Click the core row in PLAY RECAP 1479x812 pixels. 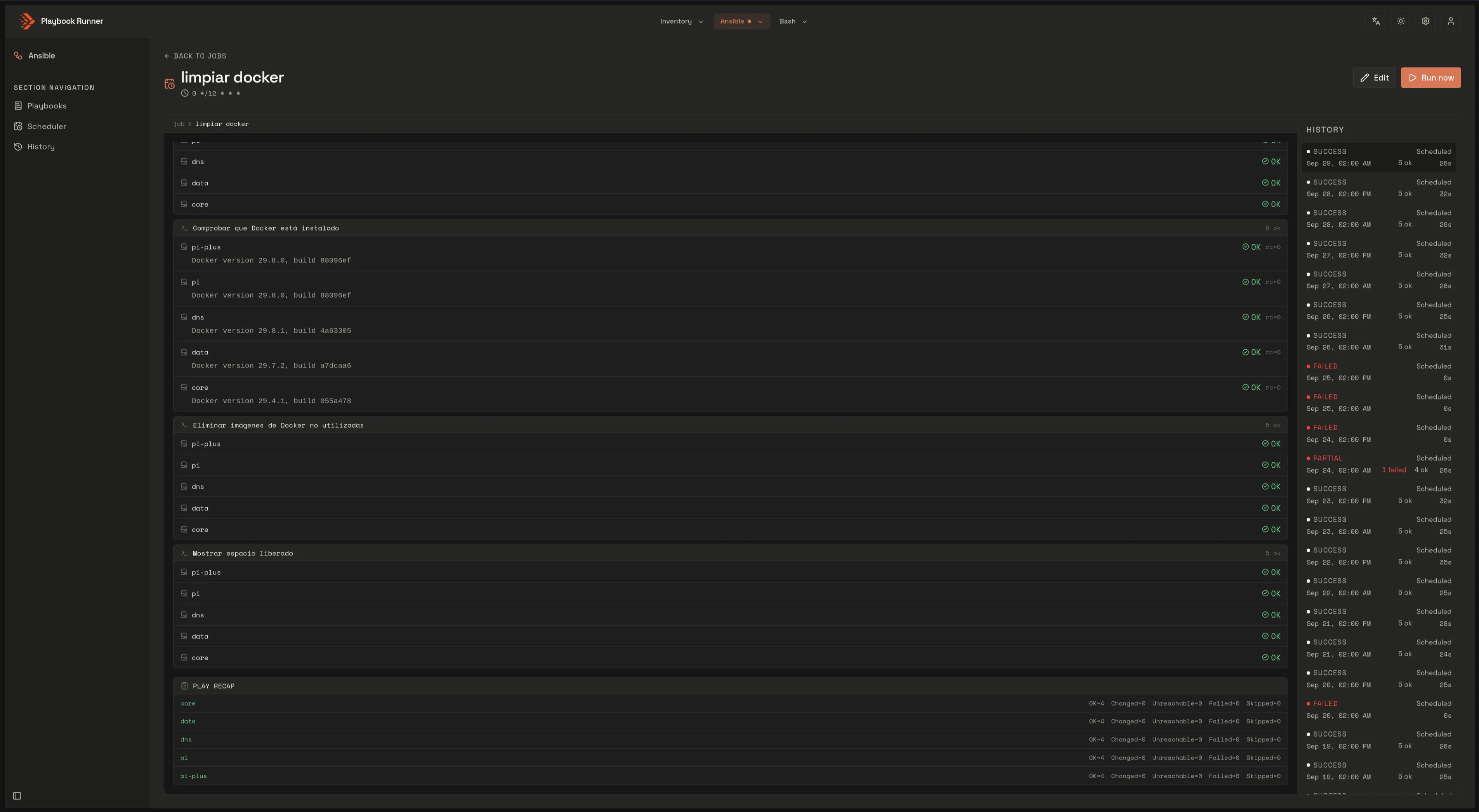coord(730,703)
